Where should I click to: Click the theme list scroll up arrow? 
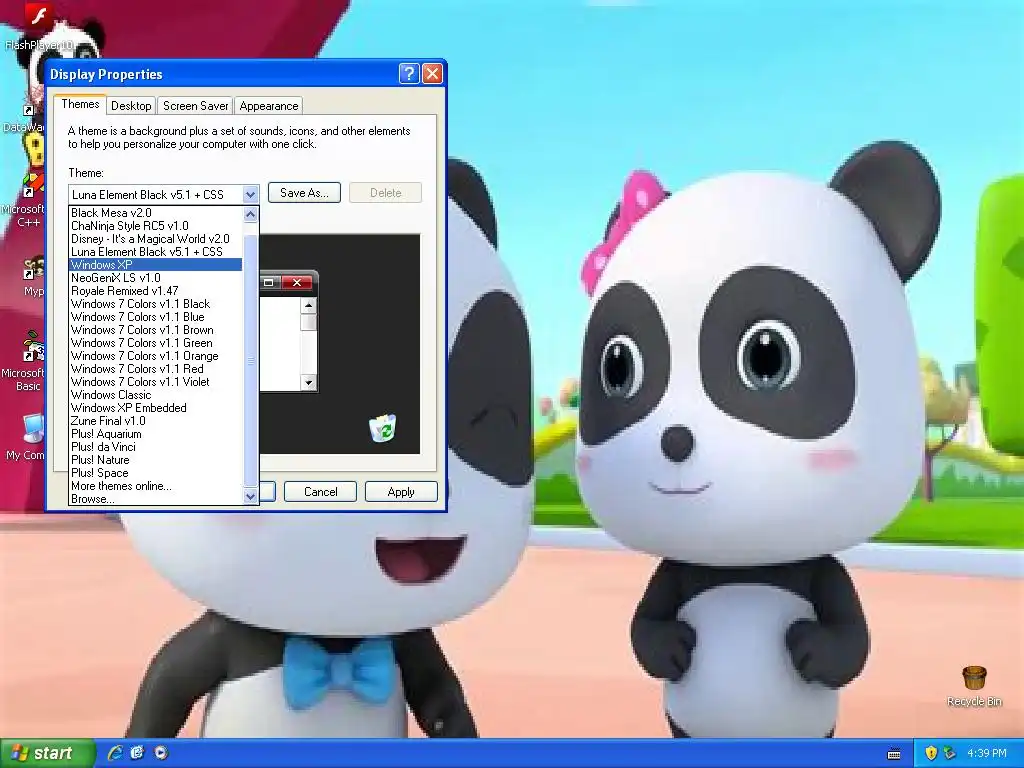(x=250, y=214)
